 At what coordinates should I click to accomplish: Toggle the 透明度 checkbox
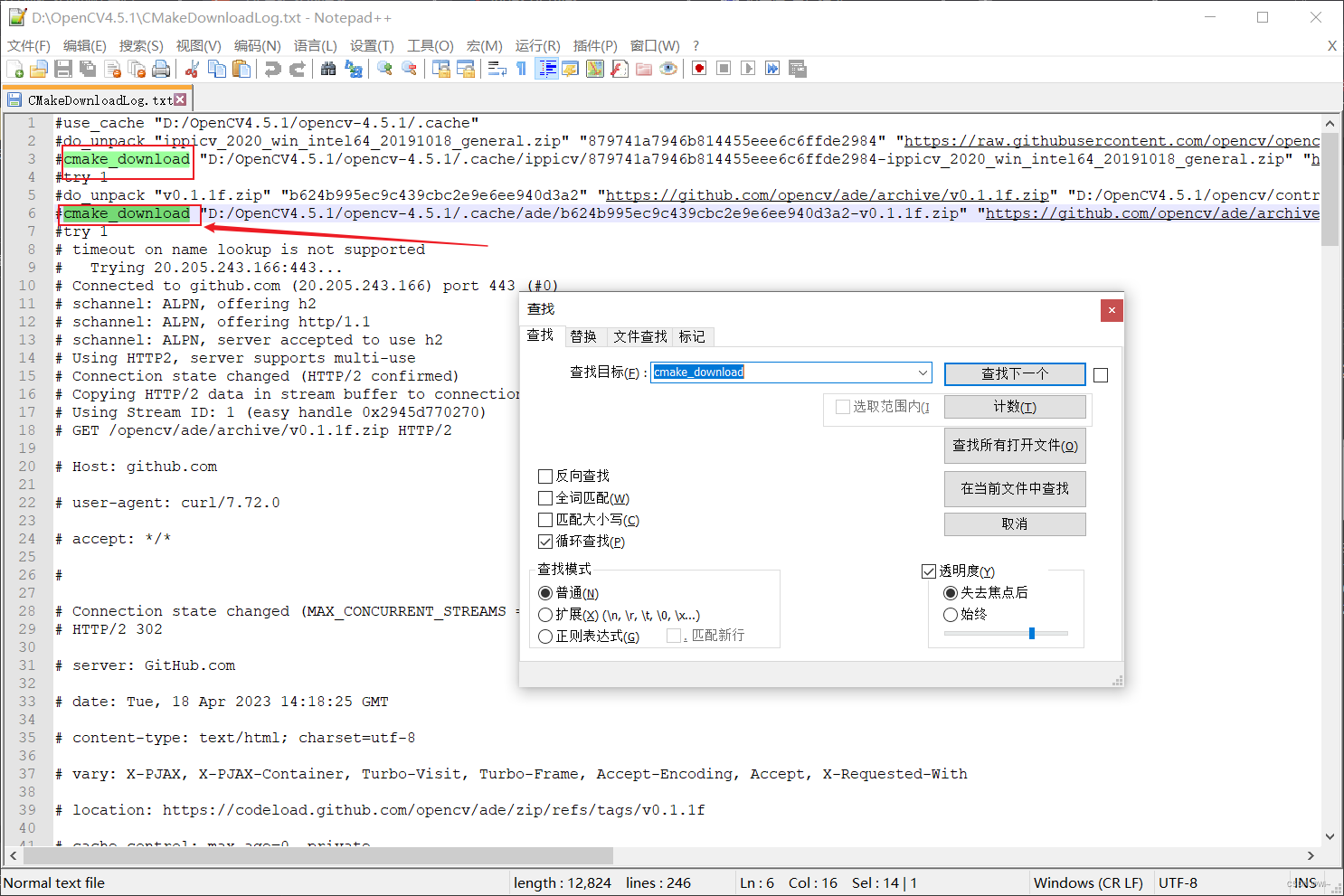tap(929, 571)
